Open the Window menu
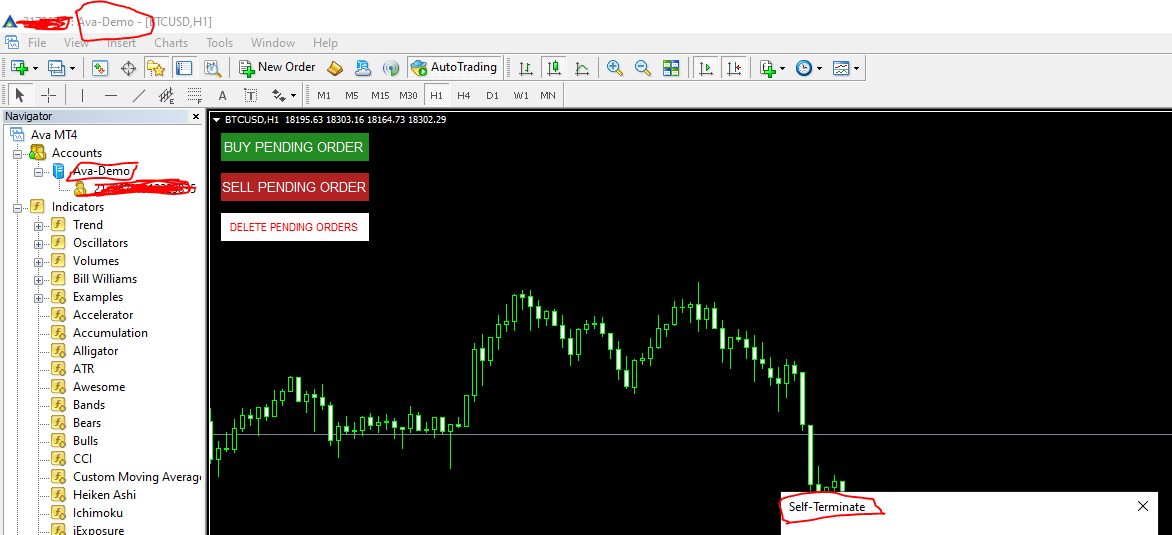The height and width of the screenshot is (535, 1172). tap(273, 43)
